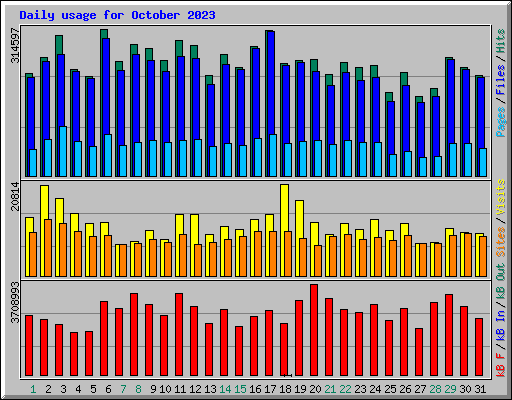This screenshot has width=512, height=400.
Task: Click day 27 on the x-axis
Action: click(x=420, y=389)
